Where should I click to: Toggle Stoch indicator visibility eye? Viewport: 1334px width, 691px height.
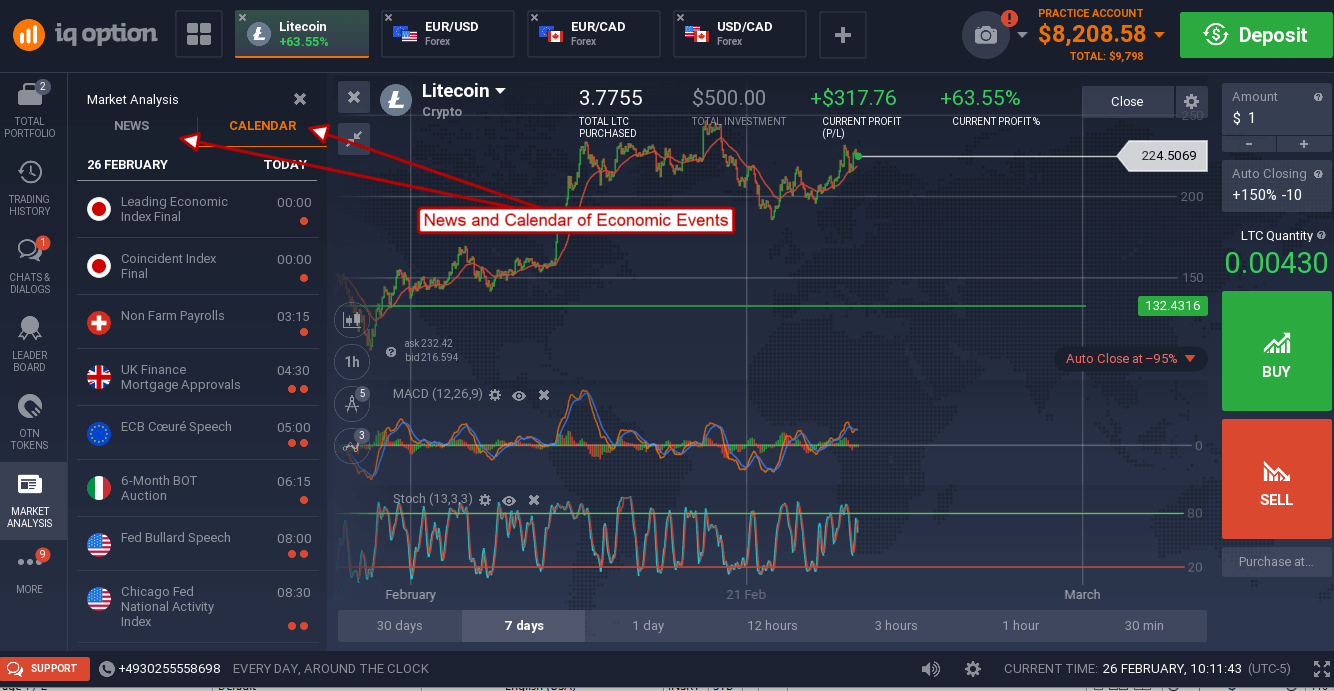510,499
